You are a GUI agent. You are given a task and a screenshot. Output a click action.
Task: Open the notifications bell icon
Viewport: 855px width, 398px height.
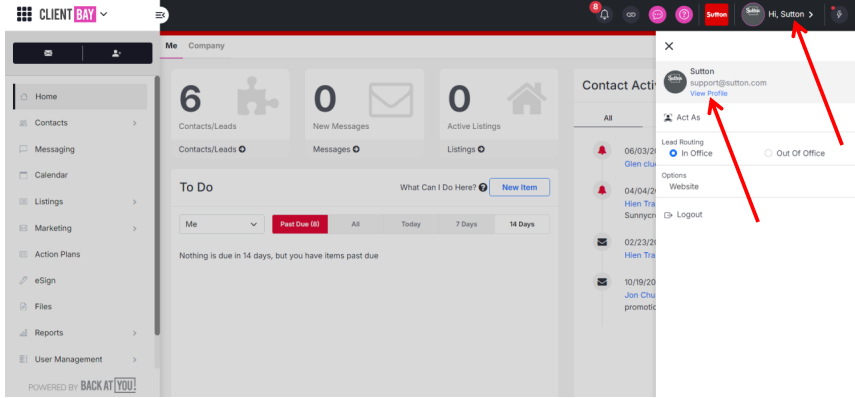coord(604,15)
